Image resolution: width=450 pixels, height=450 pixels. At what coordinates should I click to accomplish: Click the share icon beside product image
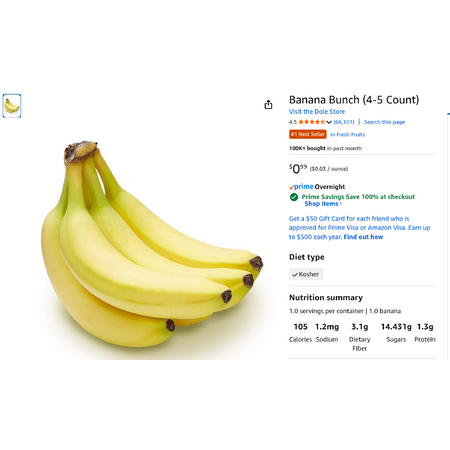tap(268, 105)
